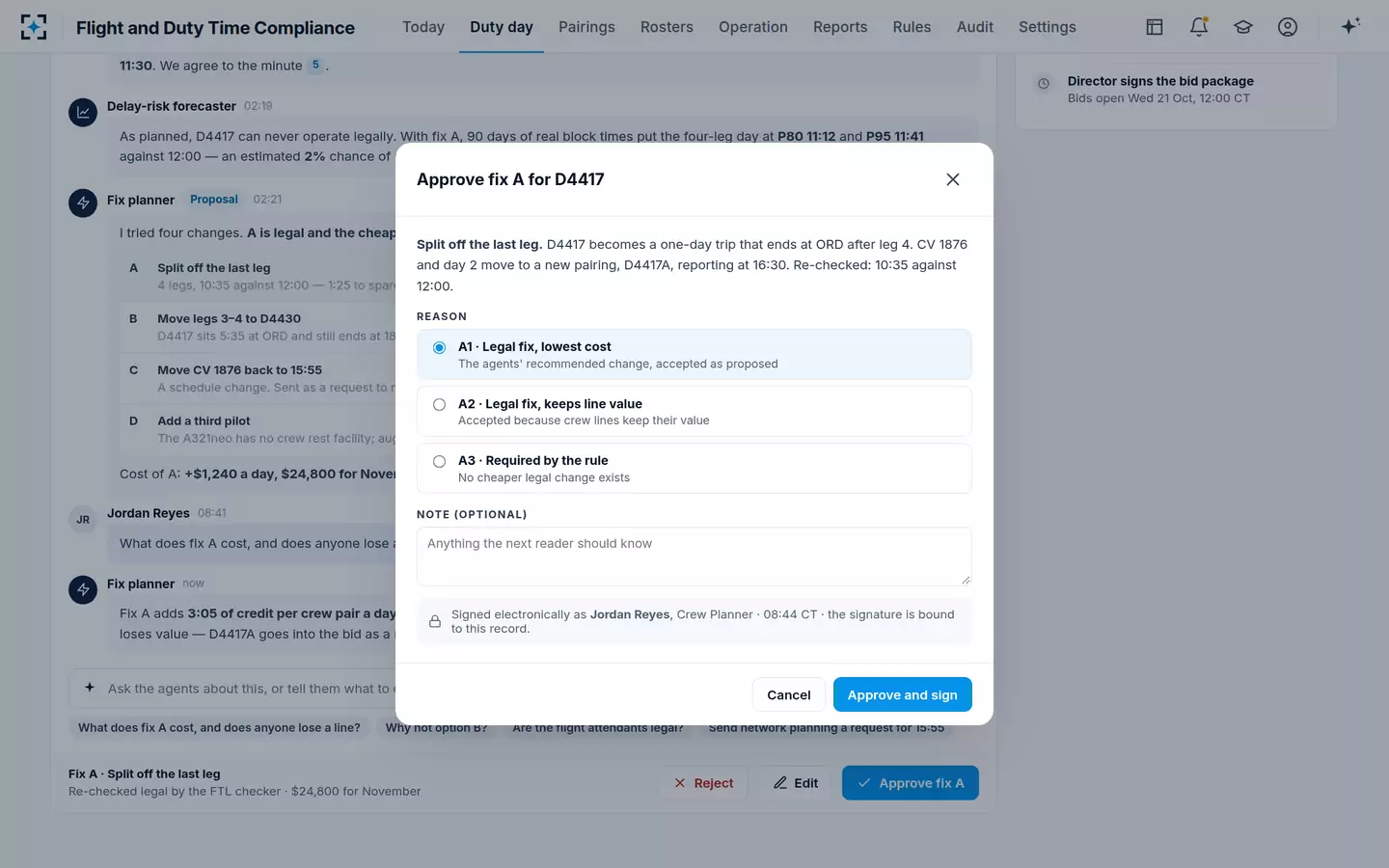
Task: Focus the 'Ask the agents about this' input
Action: coord(249,689)
